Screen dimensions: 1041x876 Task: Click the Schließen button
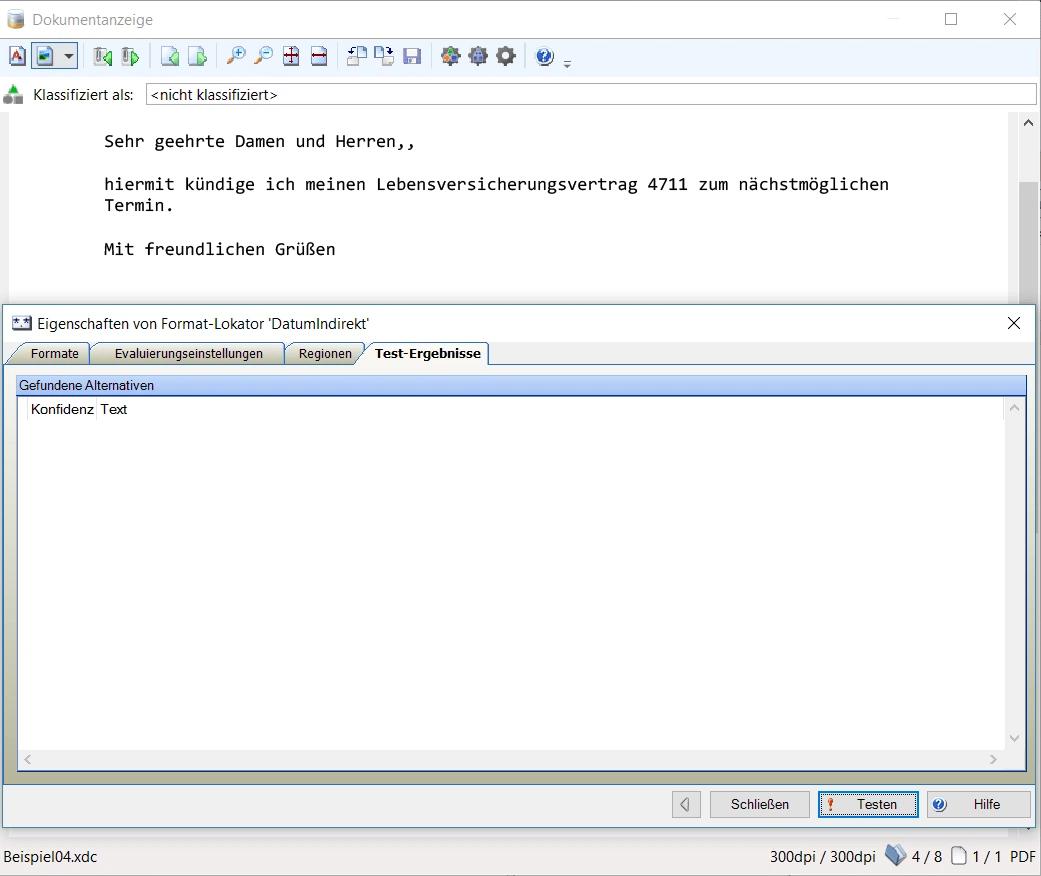point(759,804)
